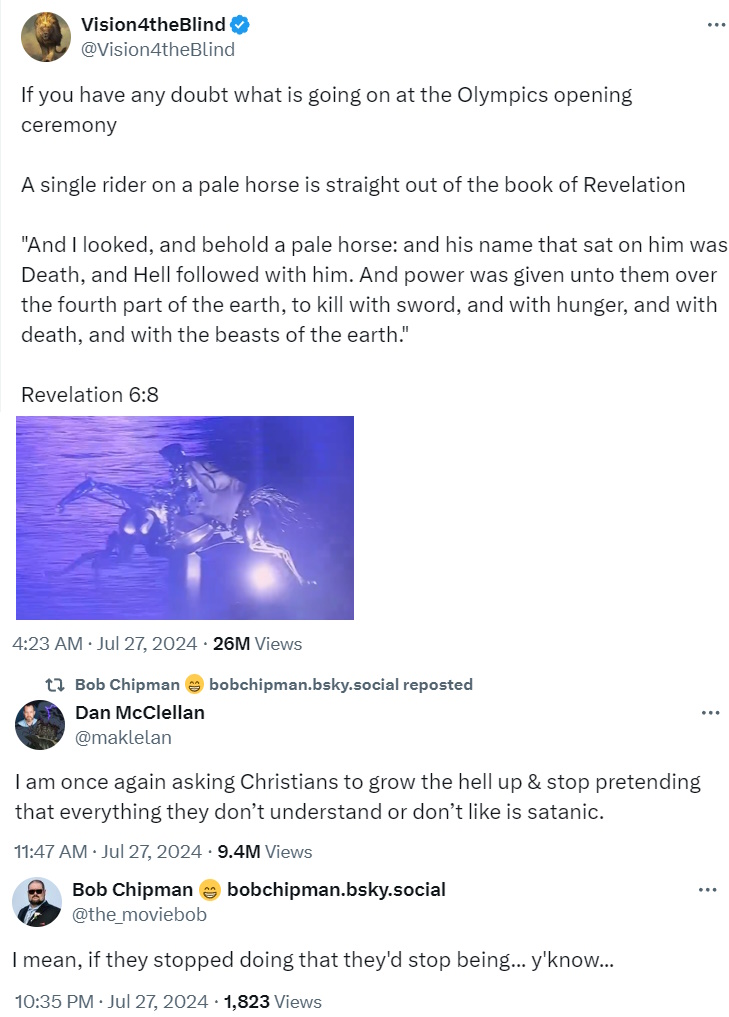Open the pale horse rider video thumbnail
This screenshot has height=1017, width=729.
185,517
